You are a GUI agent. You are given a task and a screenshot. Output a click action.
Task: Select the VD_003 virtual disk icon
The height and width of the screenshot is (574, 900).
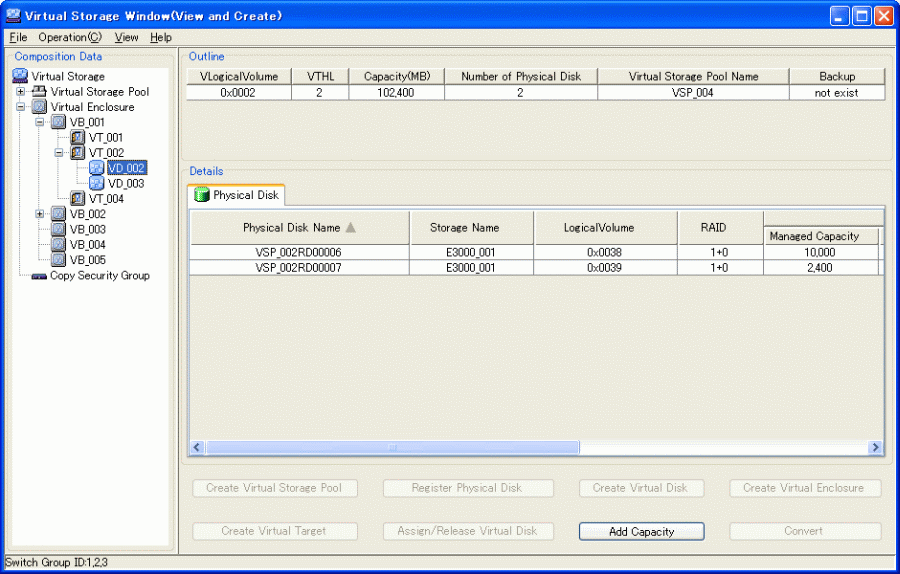click(x=96, y=183)
